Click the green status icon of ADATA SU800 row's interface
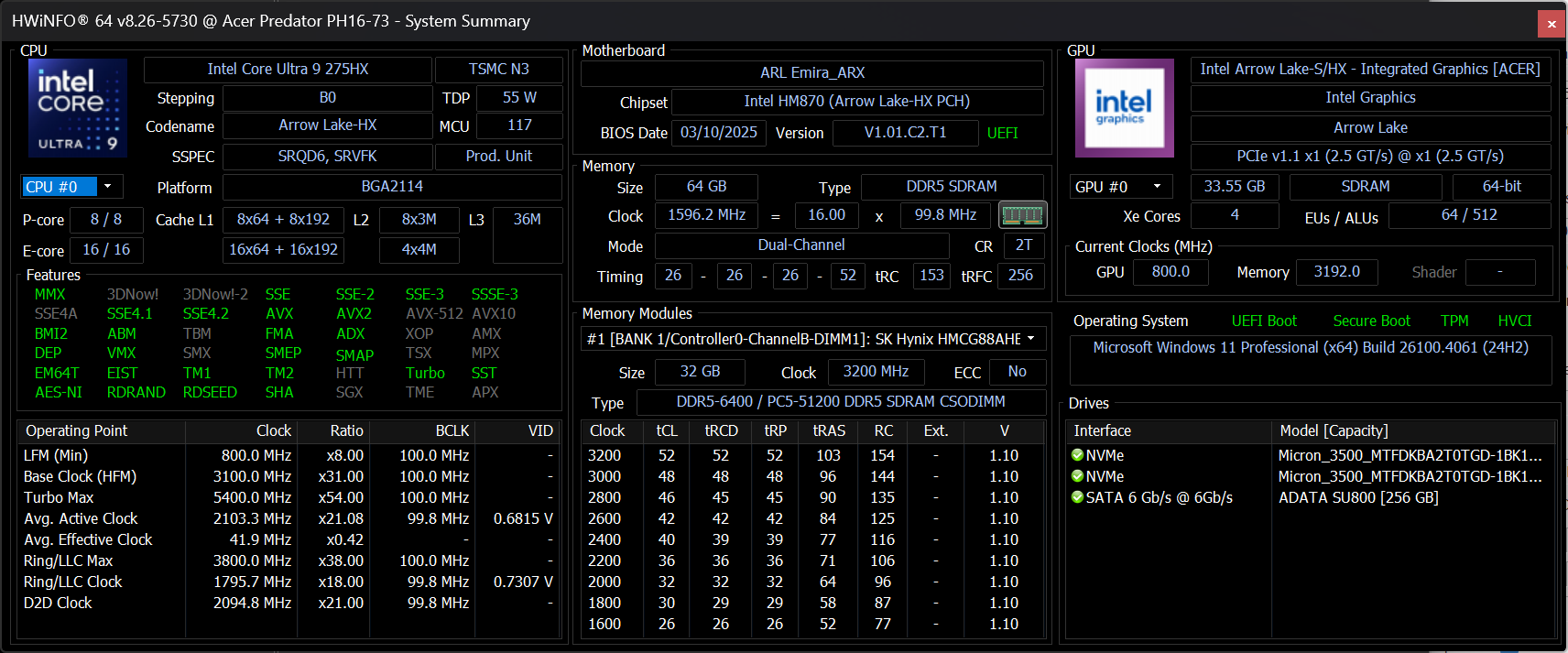 [1077, 497]
